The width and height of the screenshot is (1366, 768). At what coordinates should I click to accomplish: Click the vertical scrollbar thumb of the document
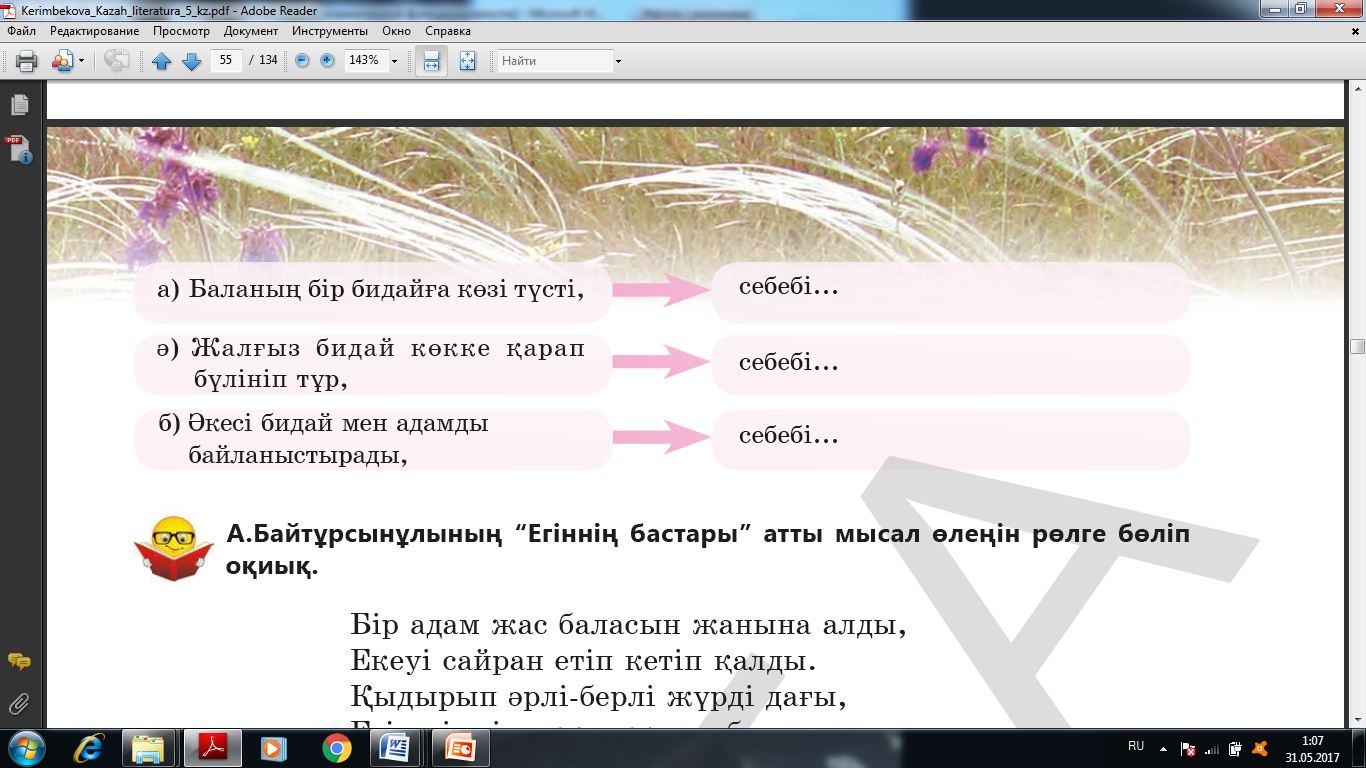(1357, 347)
